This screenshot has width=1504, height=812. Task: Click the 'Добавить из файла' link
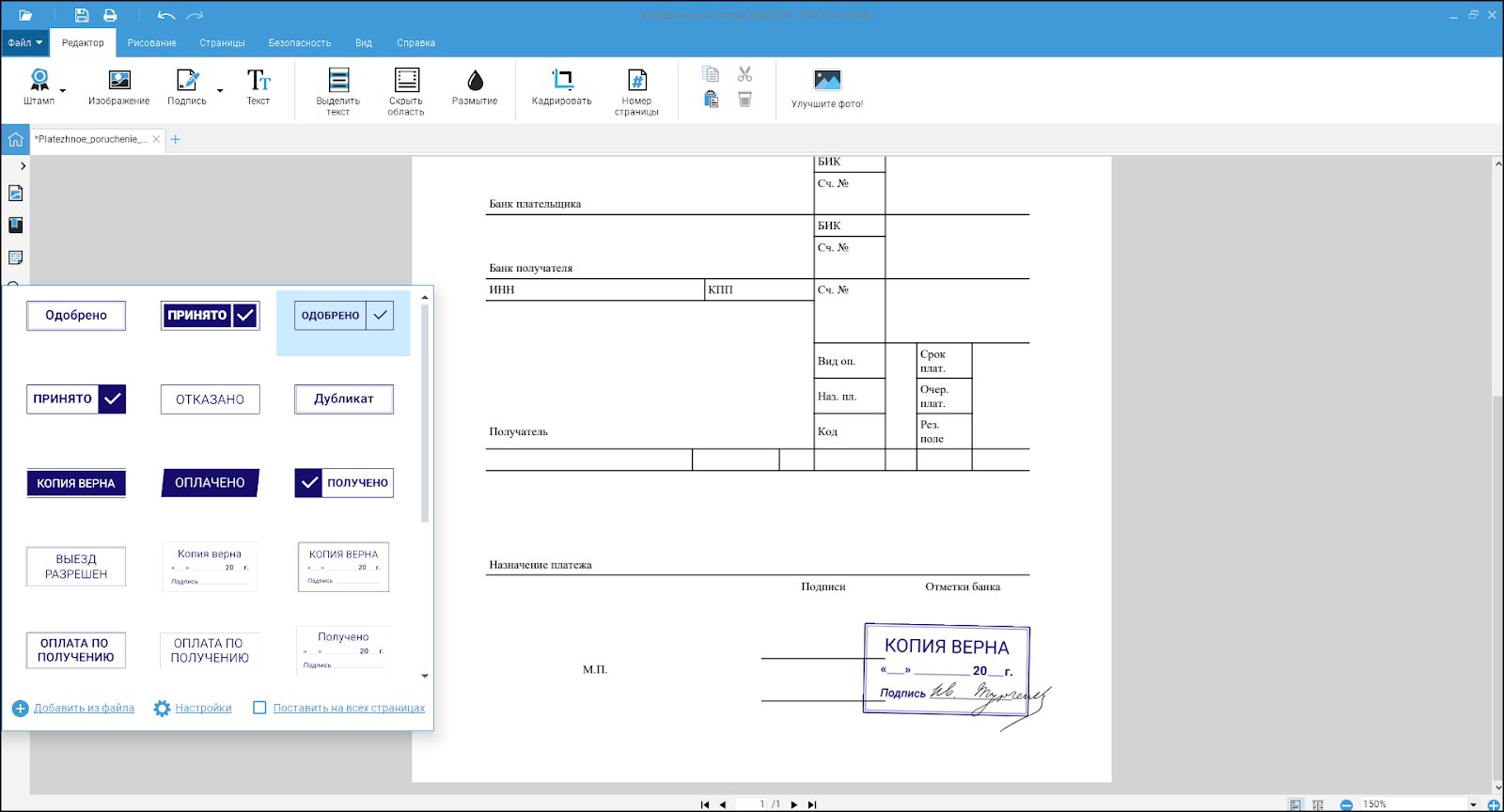click(x=84, y=708)
